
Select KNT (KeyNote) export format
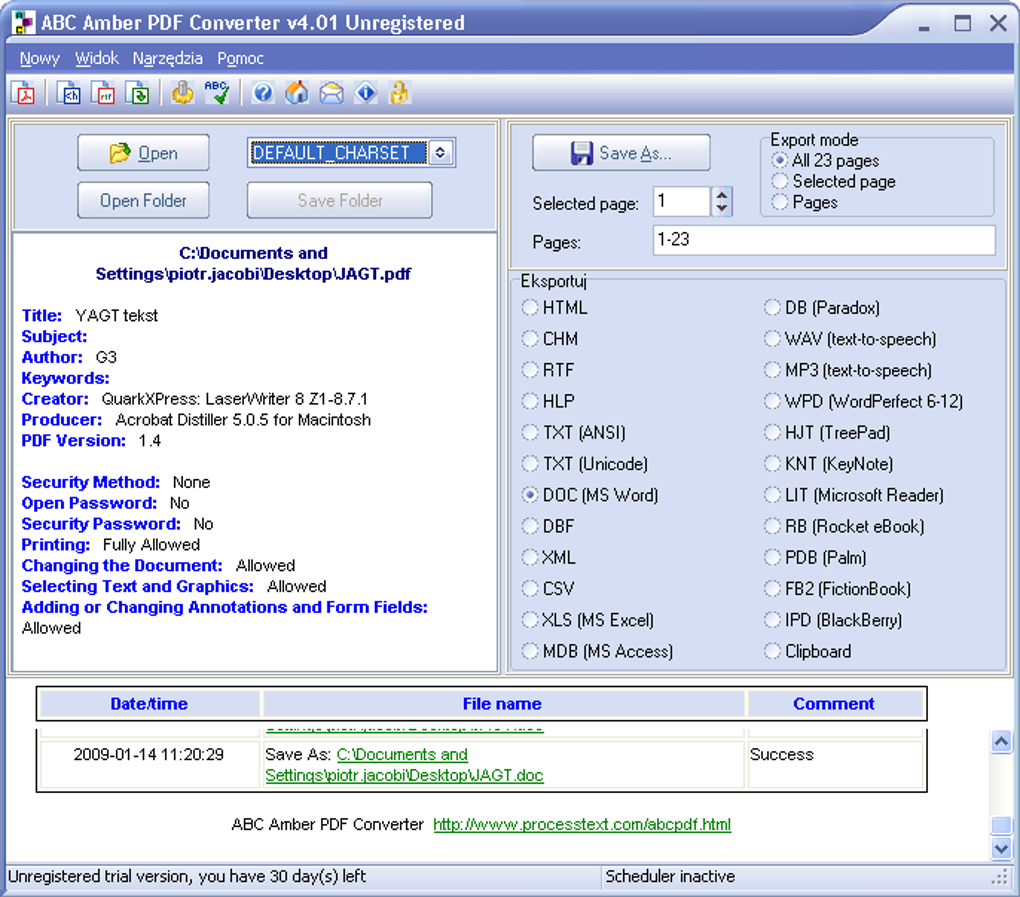[x=829, y=463]
